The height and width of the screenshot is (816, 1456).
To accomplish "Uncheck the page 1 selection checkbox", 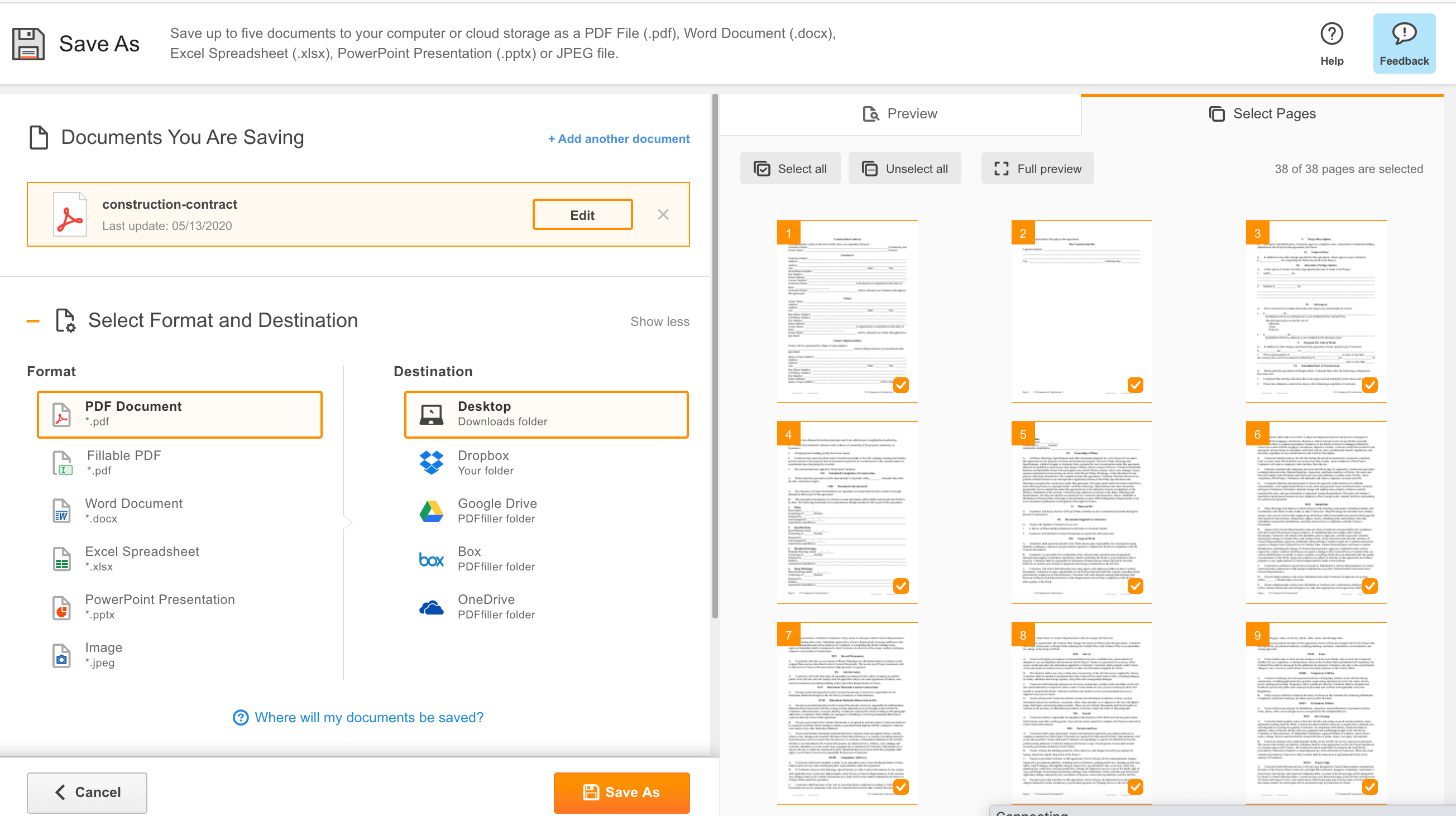I will [x=901, y=385].
